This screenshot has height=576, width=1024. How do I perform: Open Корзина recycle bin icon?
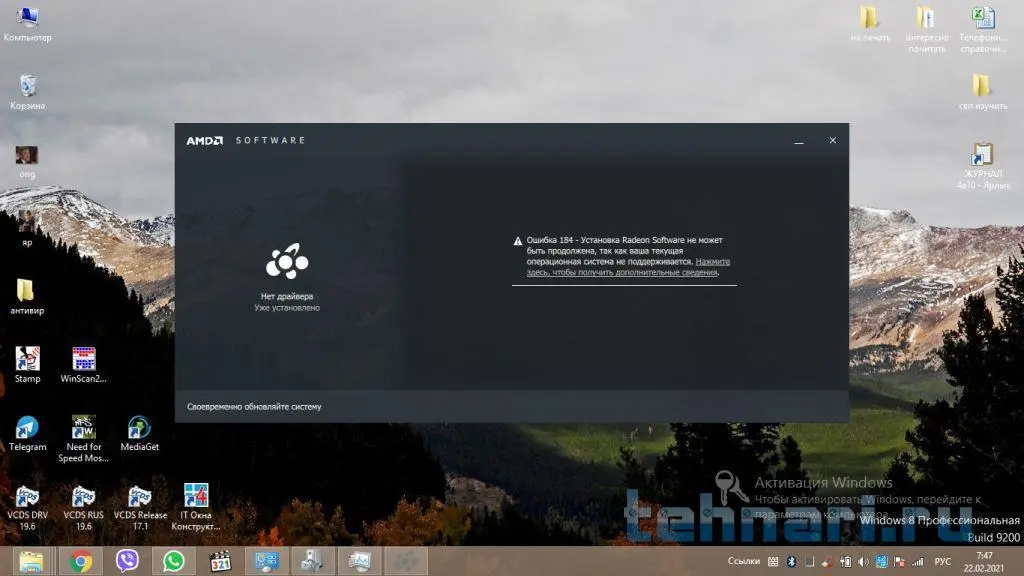click(x=27, y=91)
